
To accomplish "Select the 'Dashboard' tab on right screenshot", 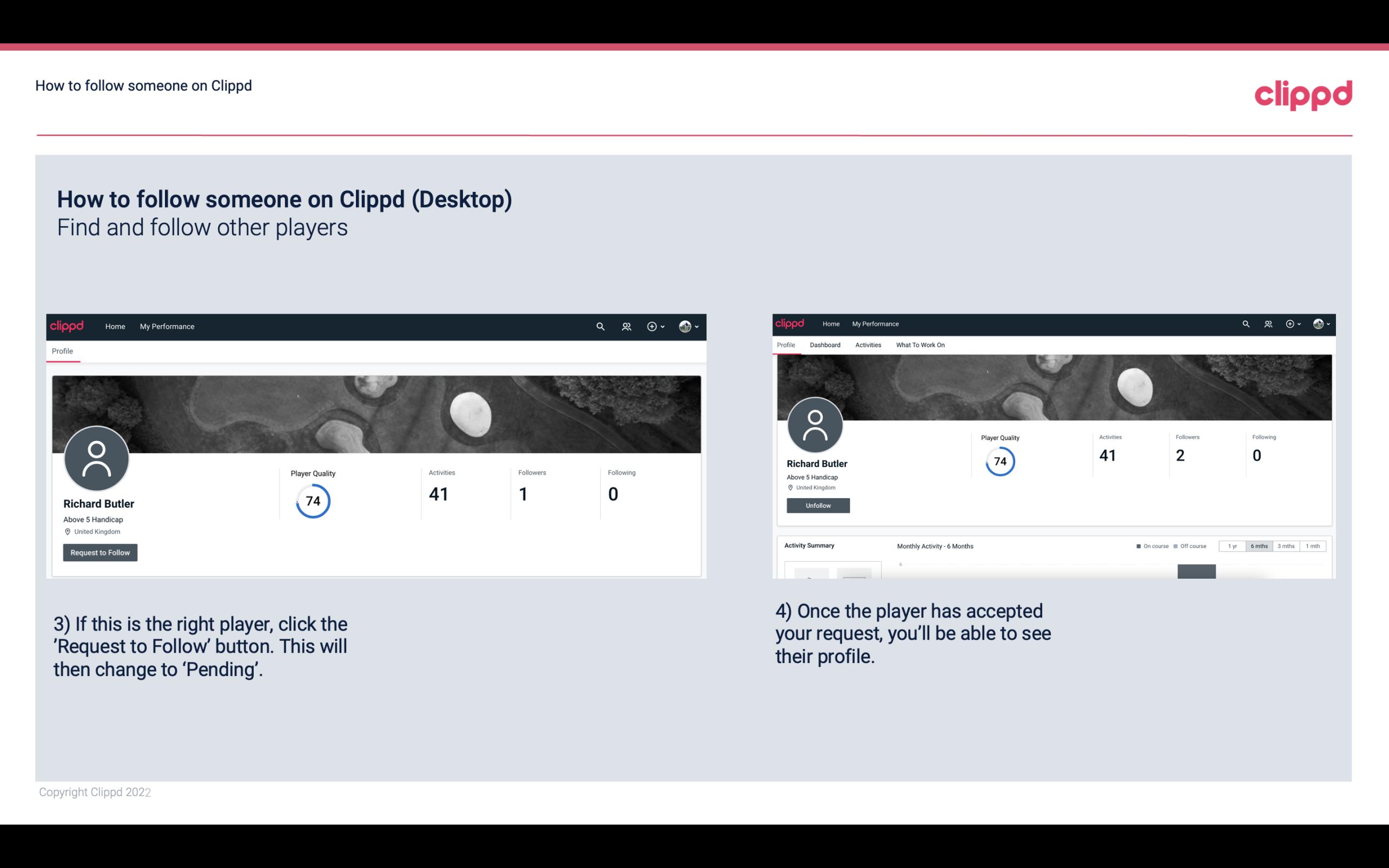I will click(824, 345).
